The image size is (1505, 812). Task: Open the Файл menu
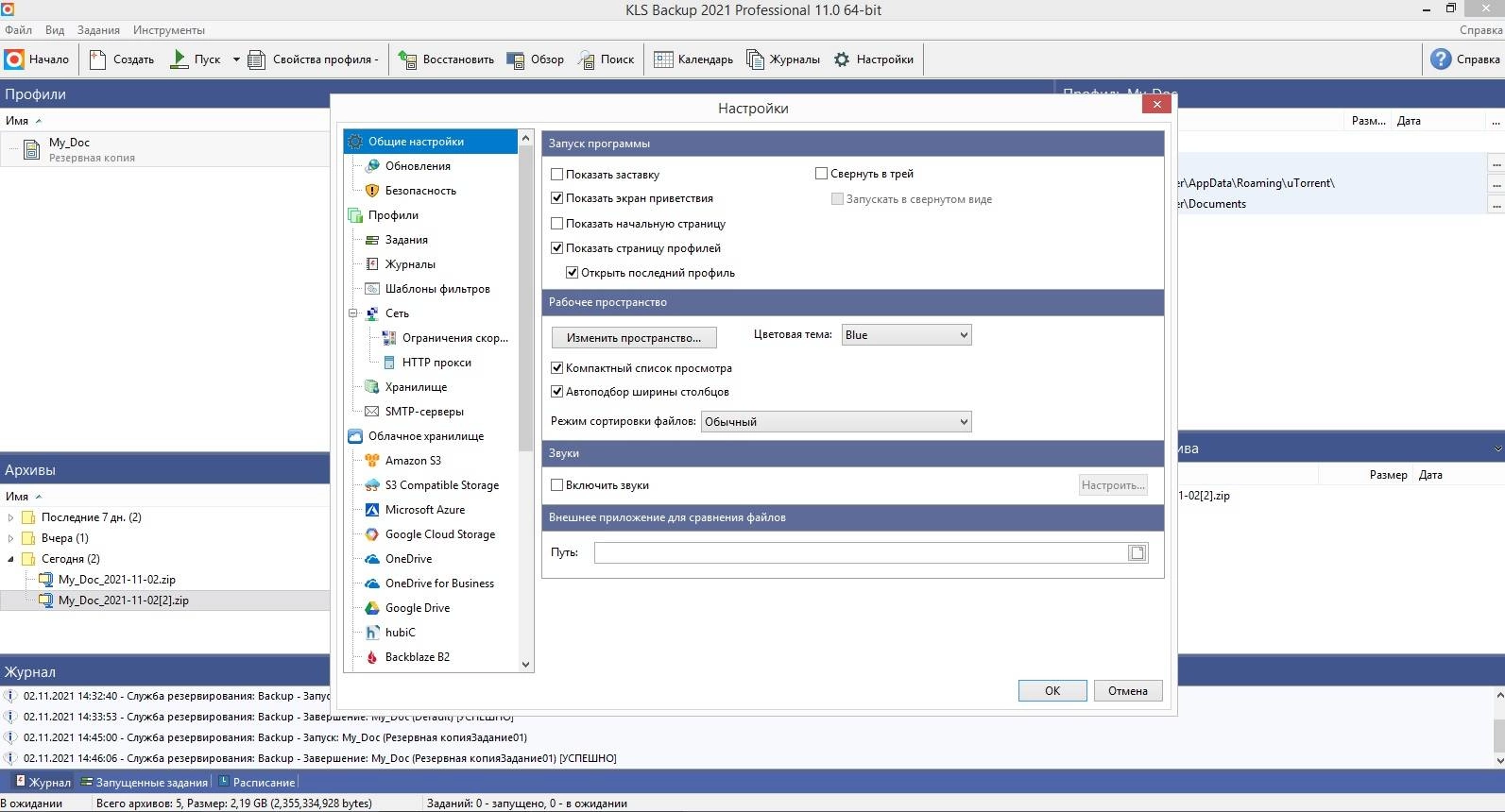point(18,30)
